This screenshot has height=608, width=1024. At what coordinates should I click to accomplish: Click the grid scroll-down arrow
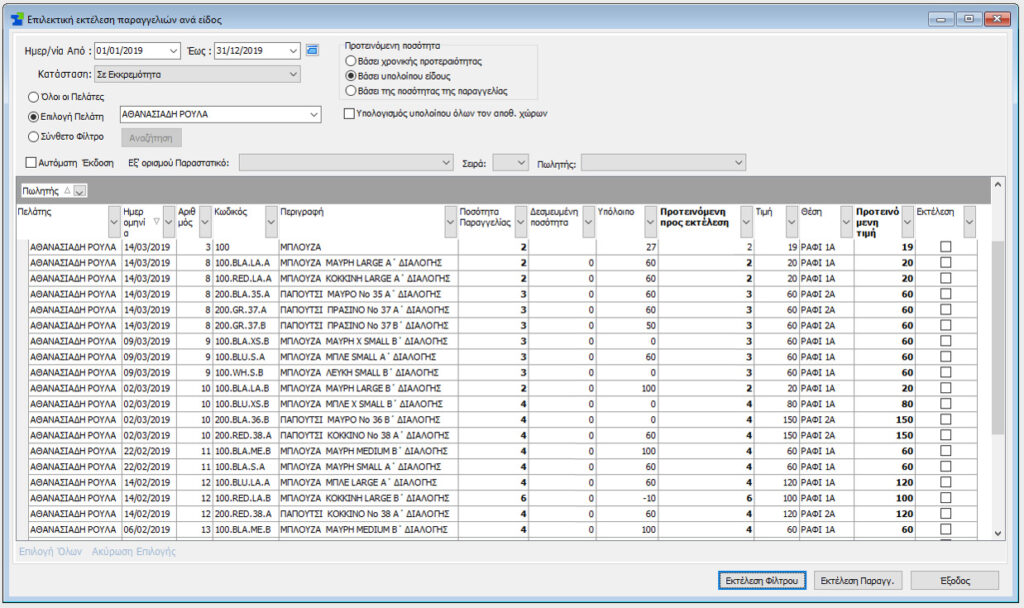pyautogui.click(x=997, y=534)
